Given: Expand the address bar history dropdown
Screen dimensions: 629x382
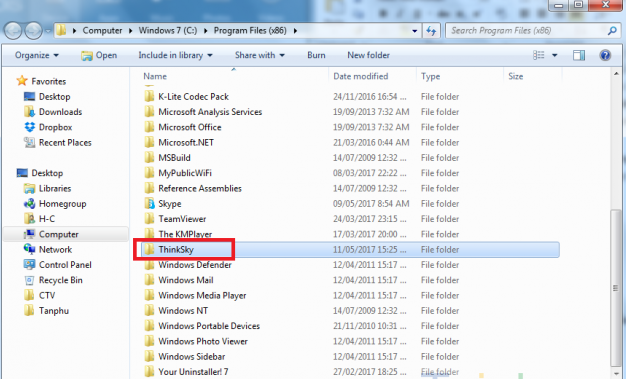Looking at the screenshot, I should pyautogui.click(x=414, y=31).
